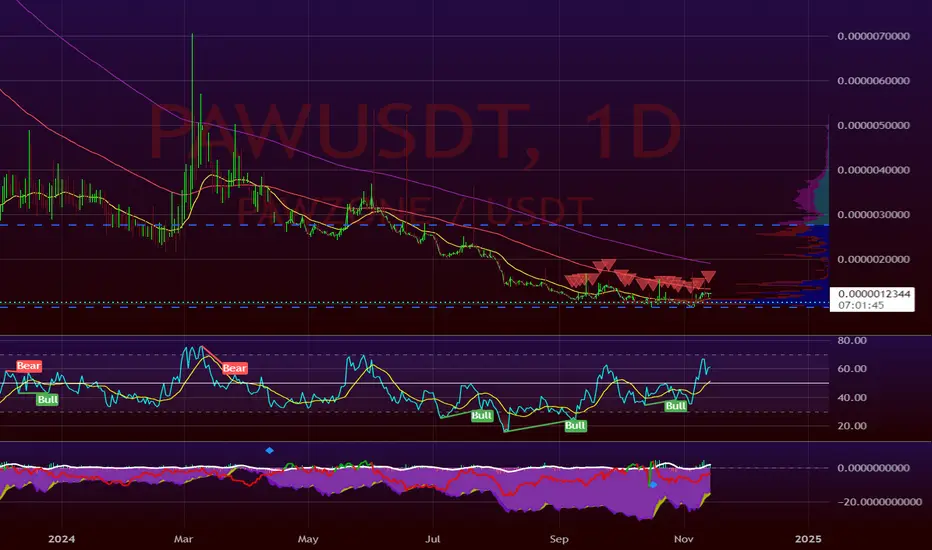The height and width of the screenshot is (550, 932).
Task: Click the 0.0000000000 lower indicator axis value
Action: [873, 468]
